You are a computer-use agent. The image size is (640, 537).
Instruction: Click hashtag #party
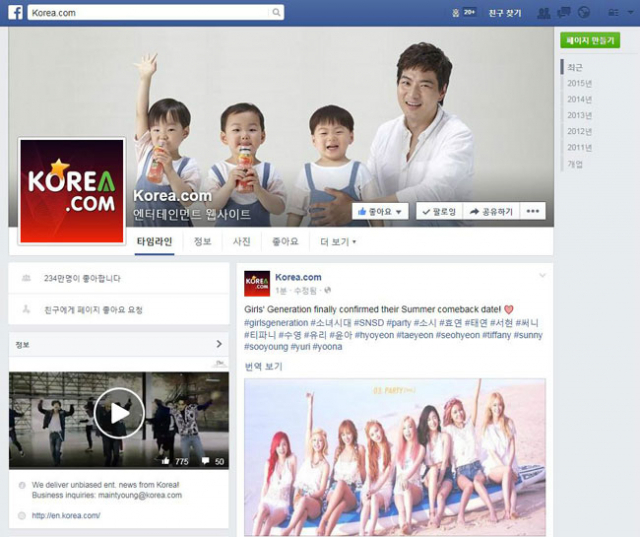[399, 323]
